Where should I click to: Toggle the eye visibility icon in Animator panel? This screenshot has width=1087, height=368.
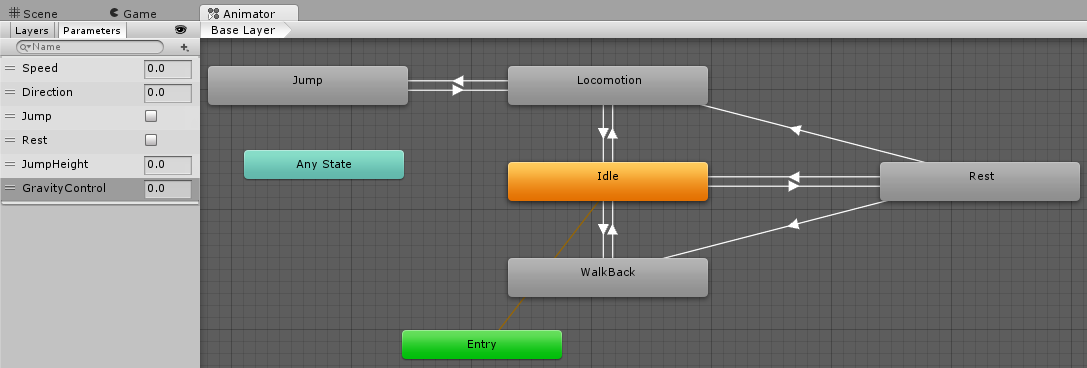[181, 30]
